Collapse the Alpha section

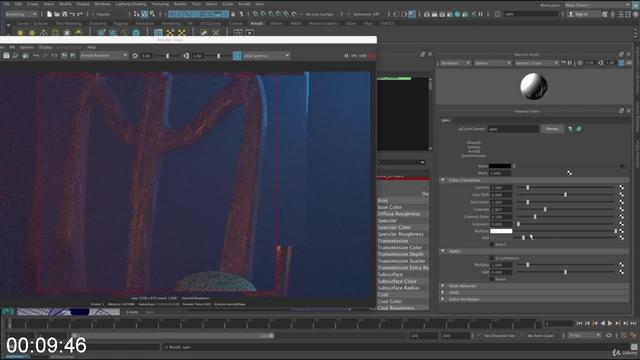click(x=442, y=251)
